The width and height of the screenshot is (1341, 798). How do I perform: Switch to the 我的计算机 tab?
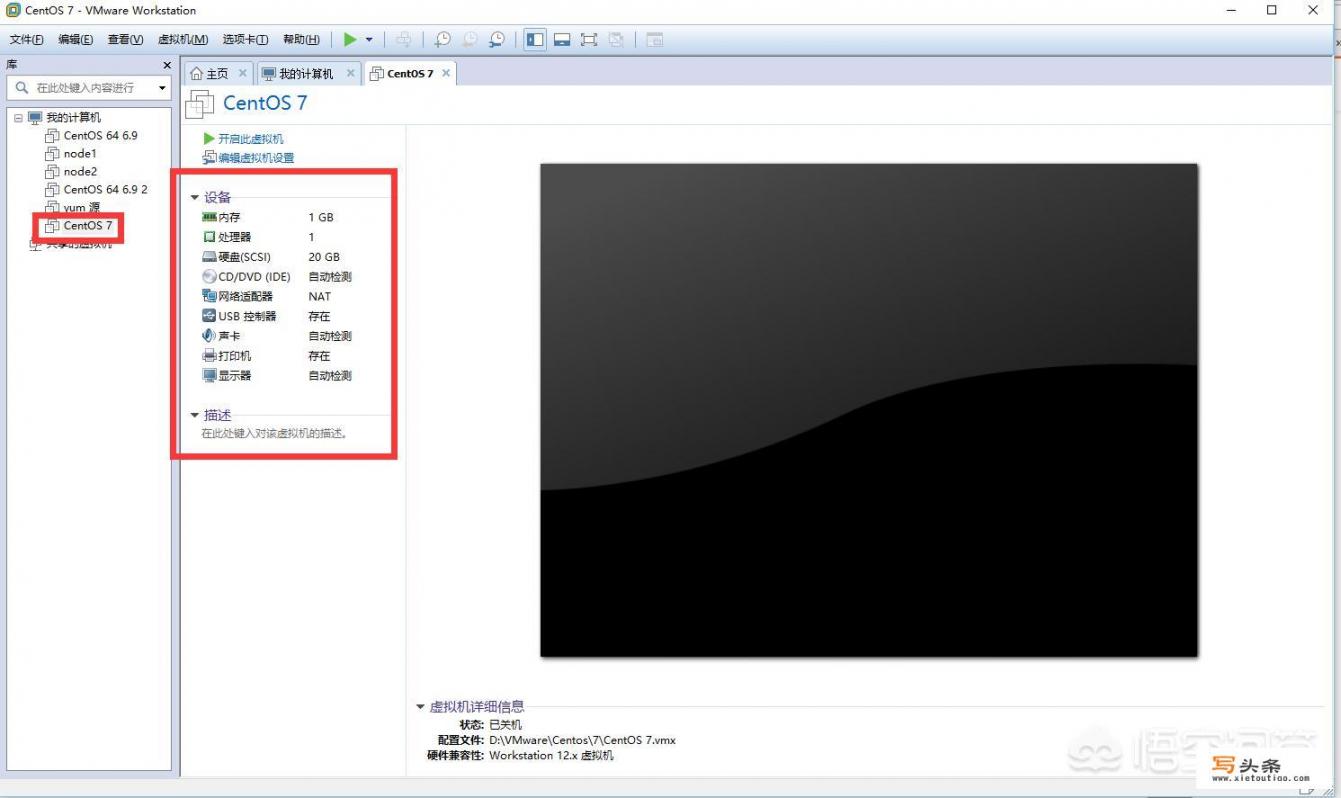[306, 74]
